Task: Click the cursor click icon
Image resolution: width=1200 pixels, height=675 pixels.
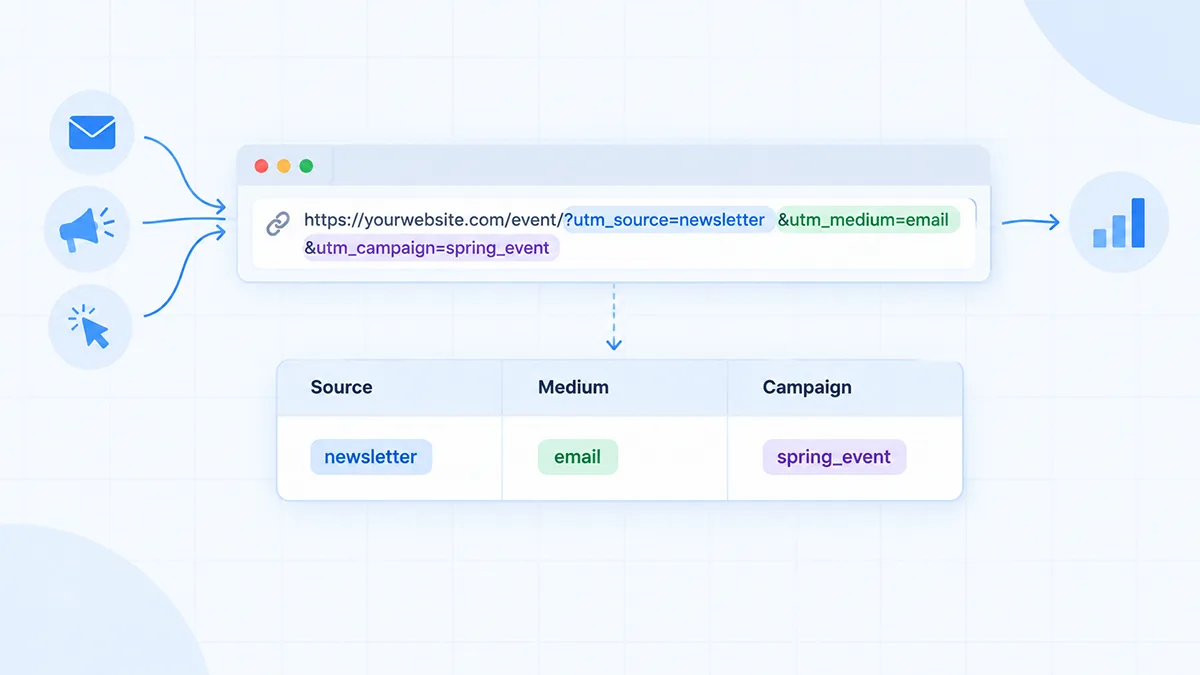Action: (89, 327)
